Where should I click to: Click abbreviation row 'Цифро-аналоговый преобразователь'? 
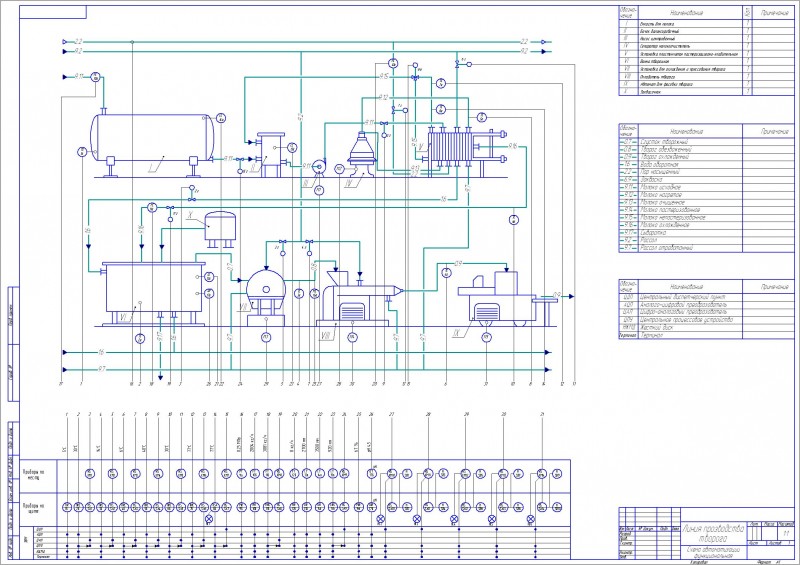[707, 312]
